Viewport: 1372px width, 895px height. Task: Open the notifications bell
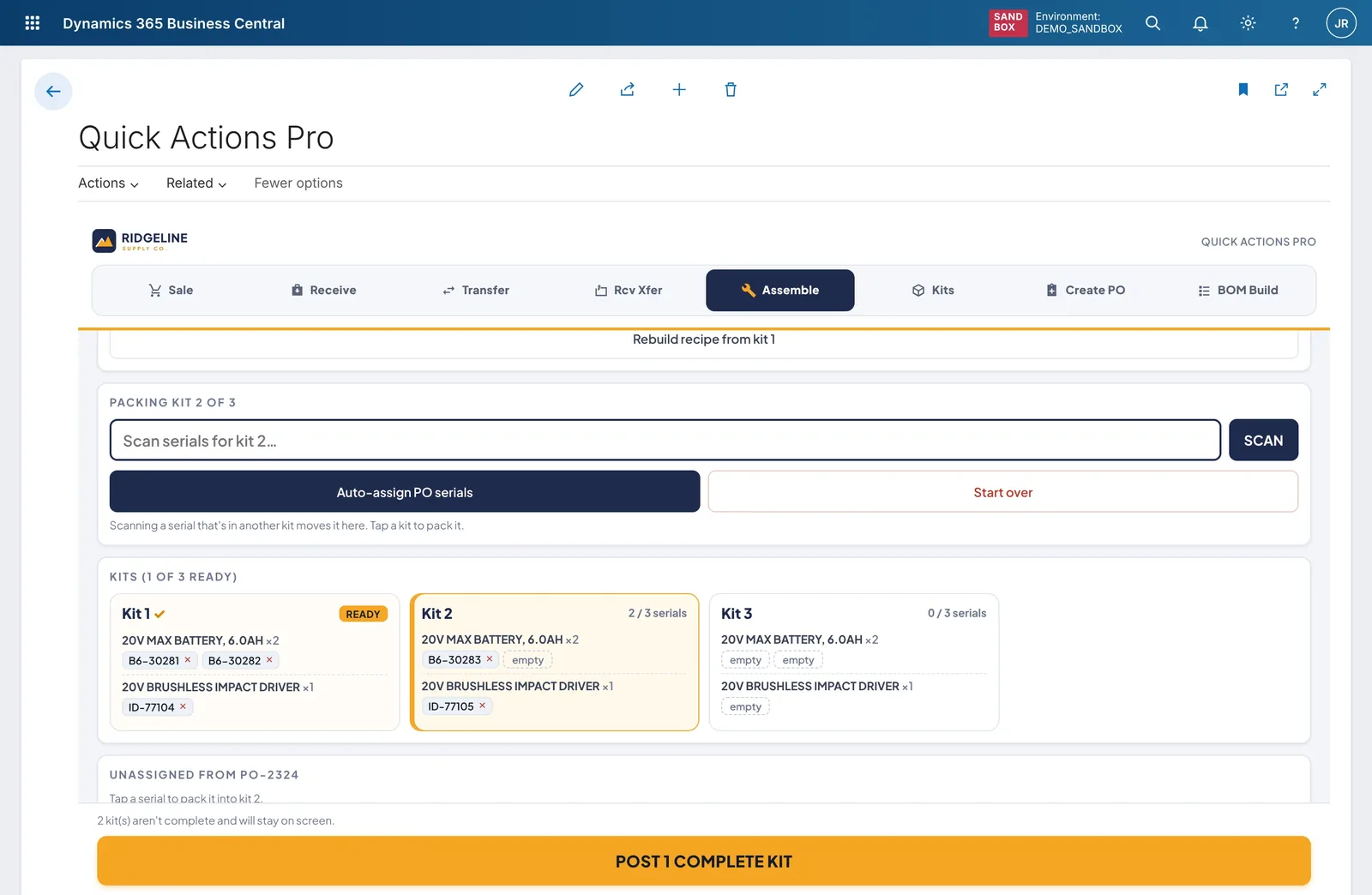[1200, 23]
